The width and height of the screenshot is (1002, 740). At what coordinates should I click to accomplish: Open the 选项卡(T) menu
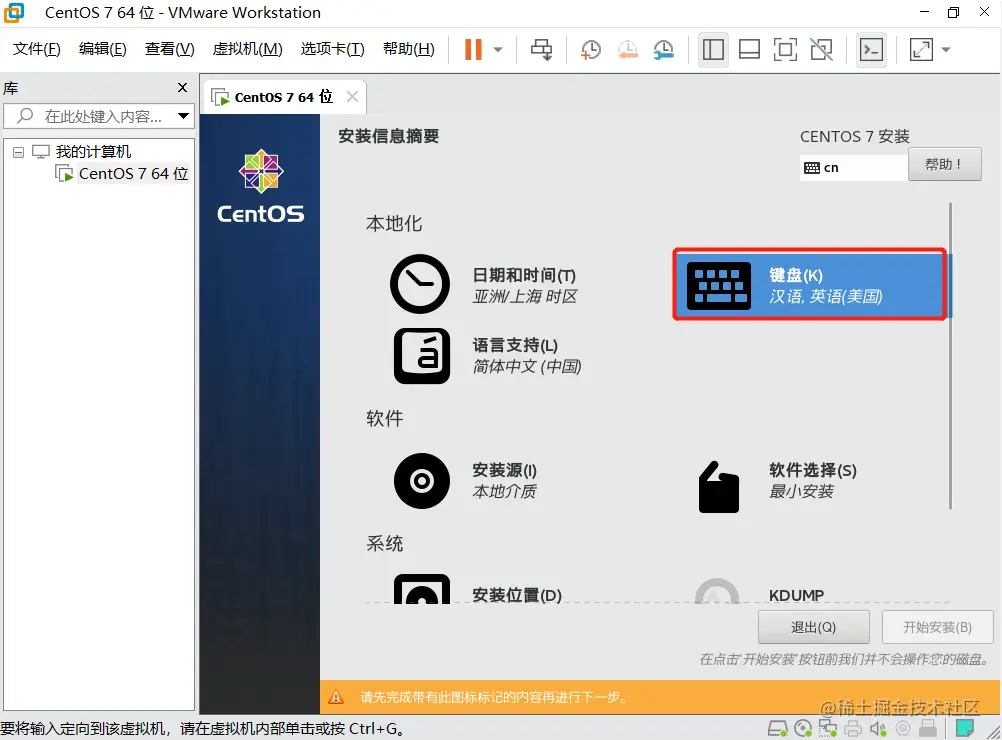point(332,49)
